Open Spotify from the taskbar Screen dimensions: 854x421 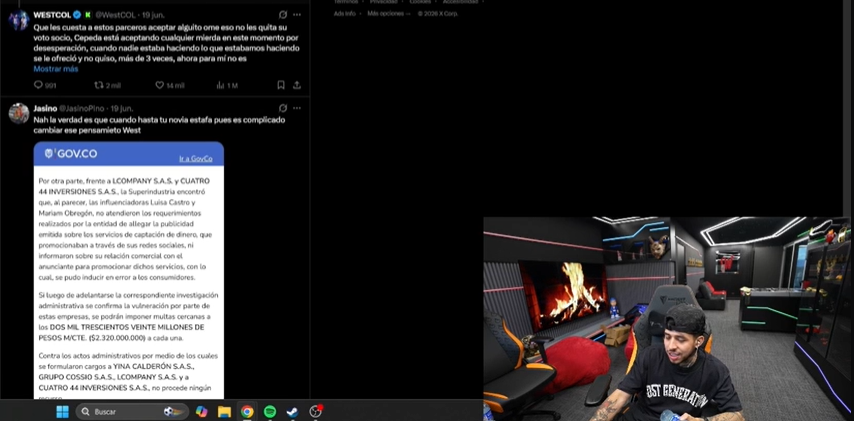click(x=270, y=412)
